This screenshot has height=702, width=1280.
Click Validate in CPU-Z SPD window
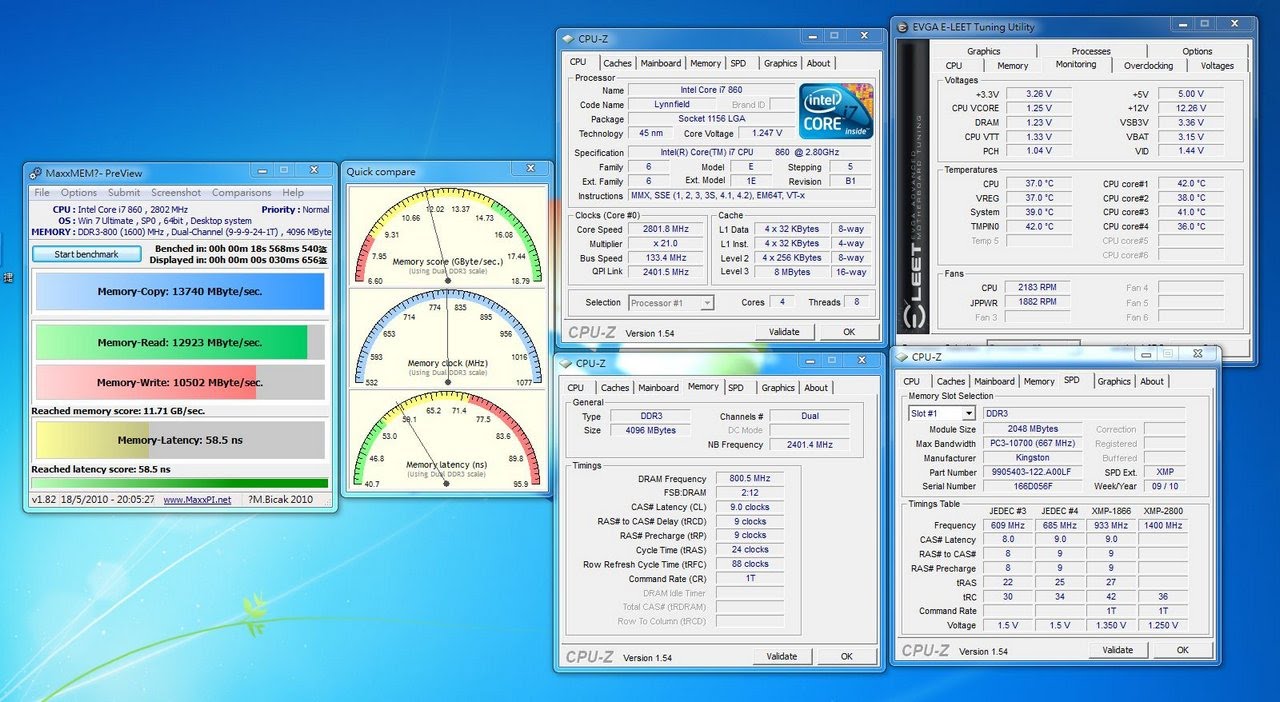click(x=1118, y=650)
